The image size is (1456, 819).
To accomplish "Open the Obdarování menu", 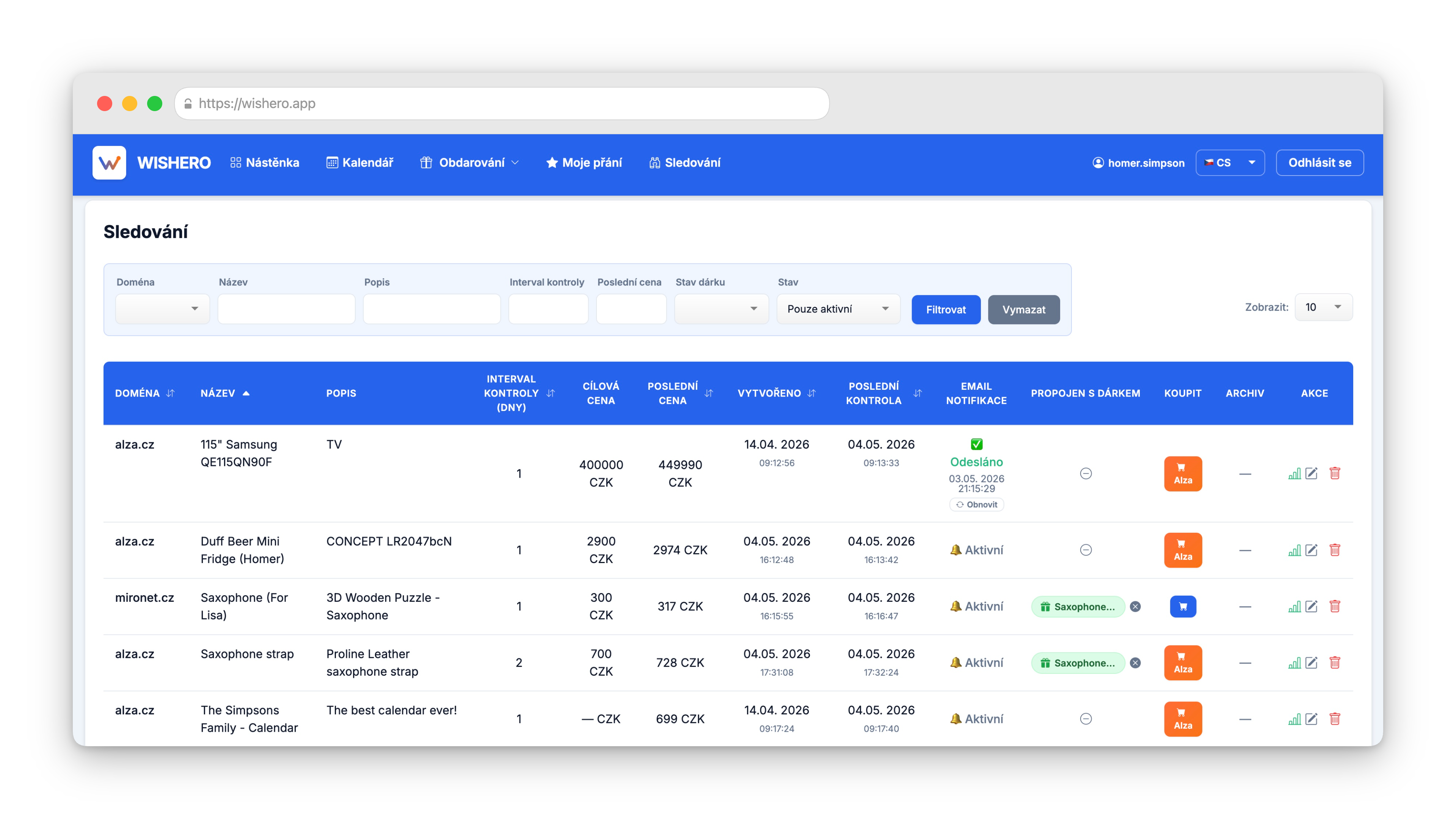I will pyautogui.click(x=469, y=163).
